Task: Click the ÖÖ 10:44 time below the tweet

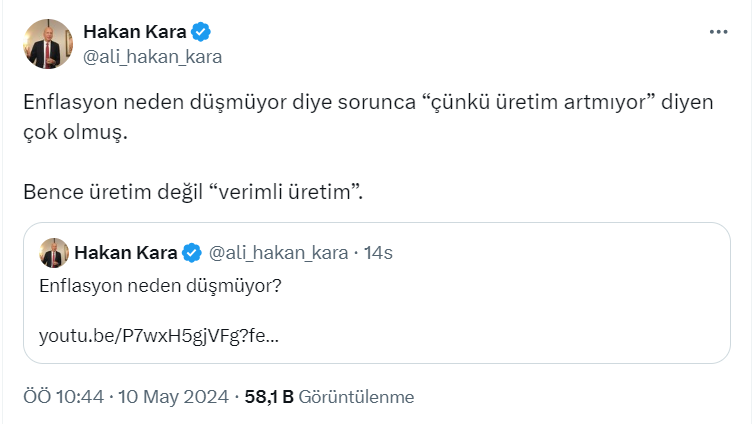Action: [64, 396]
